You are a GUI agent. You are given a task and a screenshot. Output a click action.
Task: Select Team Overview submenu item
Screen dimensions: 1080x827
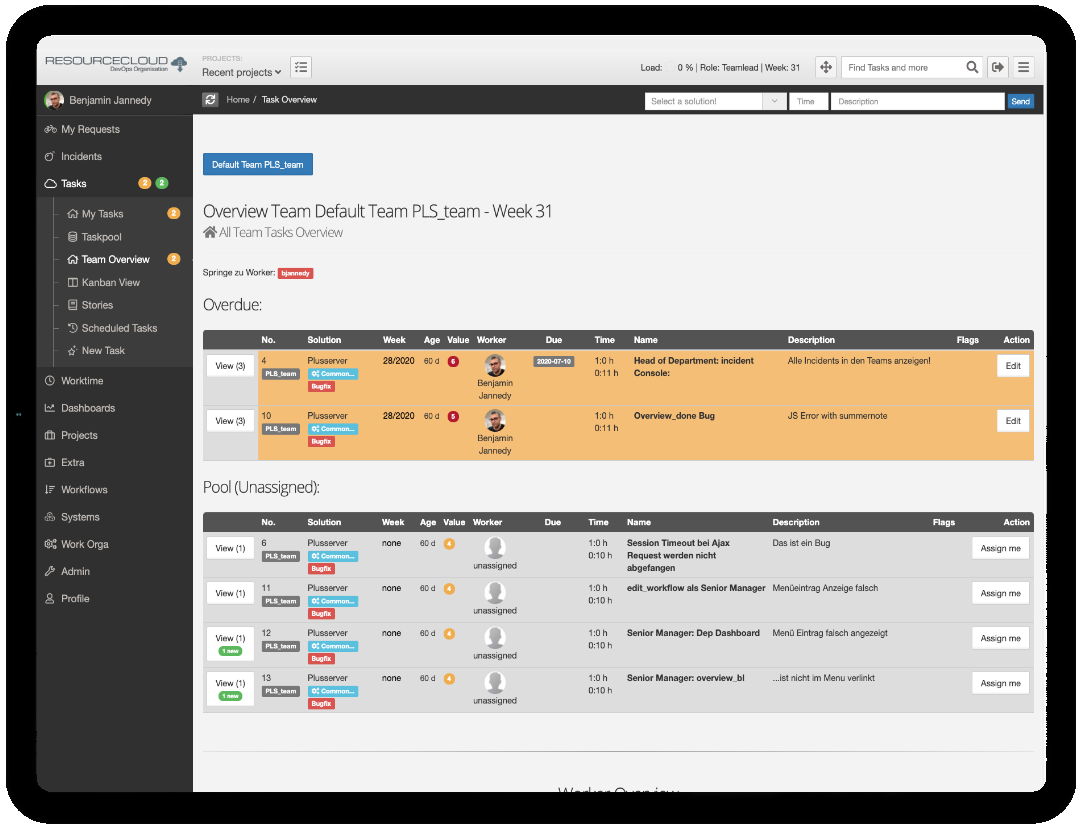click(117, 260)
